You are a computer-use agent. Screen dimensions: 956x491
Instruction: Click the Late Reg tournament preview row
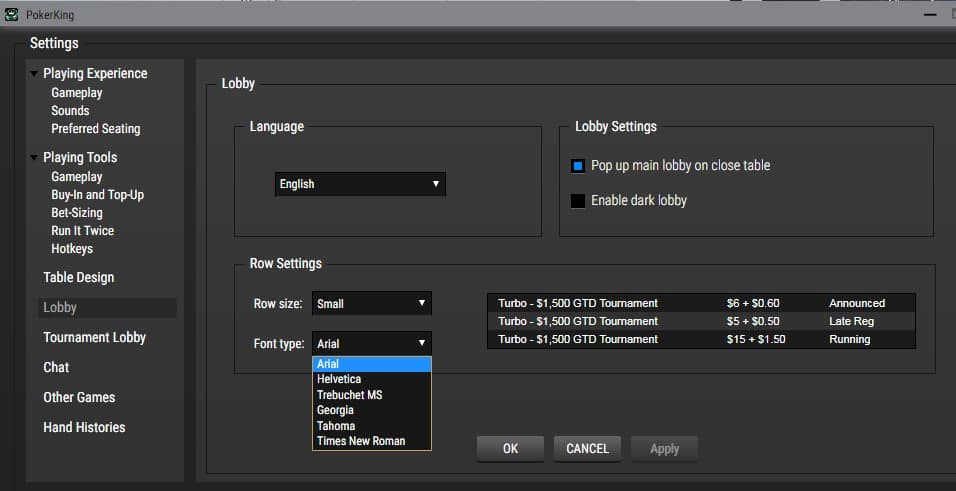pyautogui.click(x=701, y=321)
